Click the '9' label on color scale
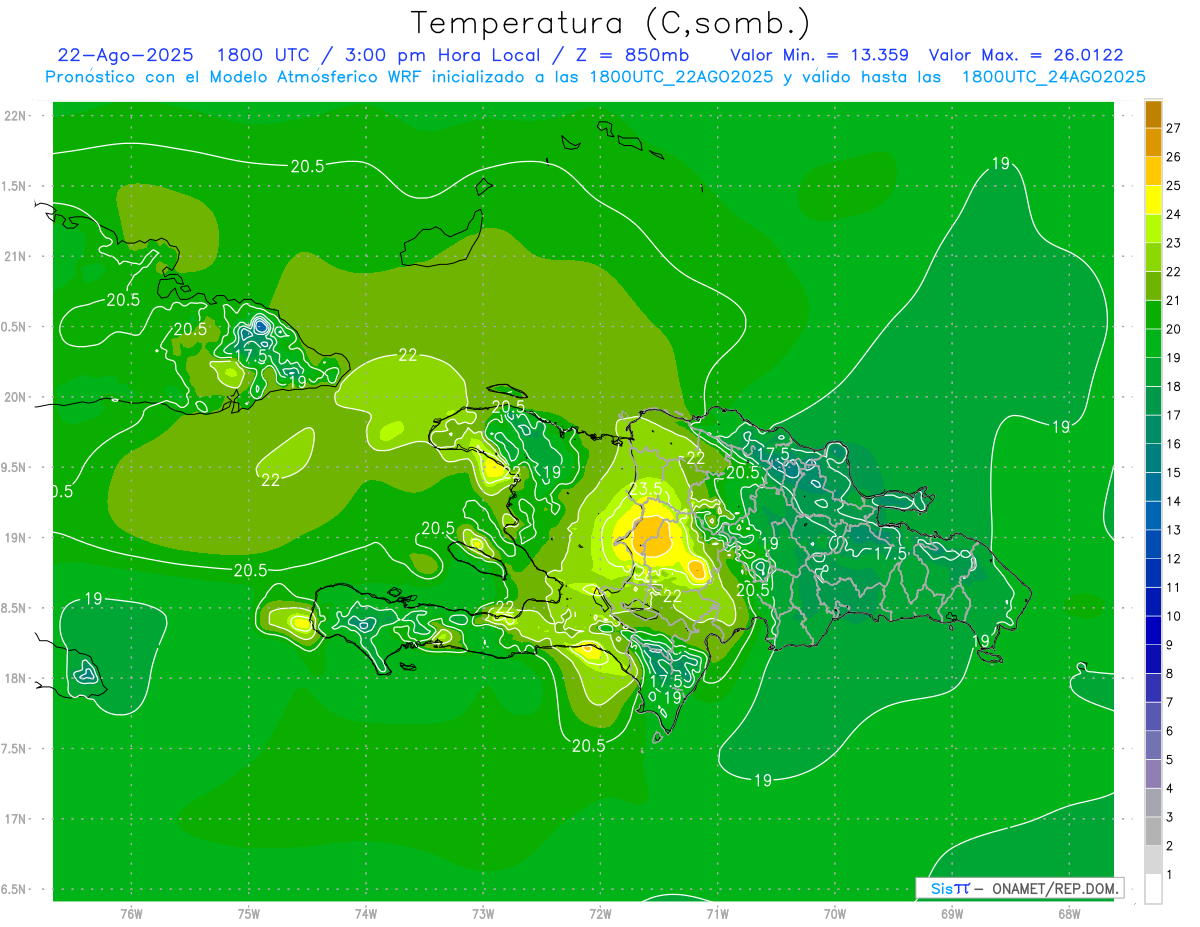 pos(1171,645)
